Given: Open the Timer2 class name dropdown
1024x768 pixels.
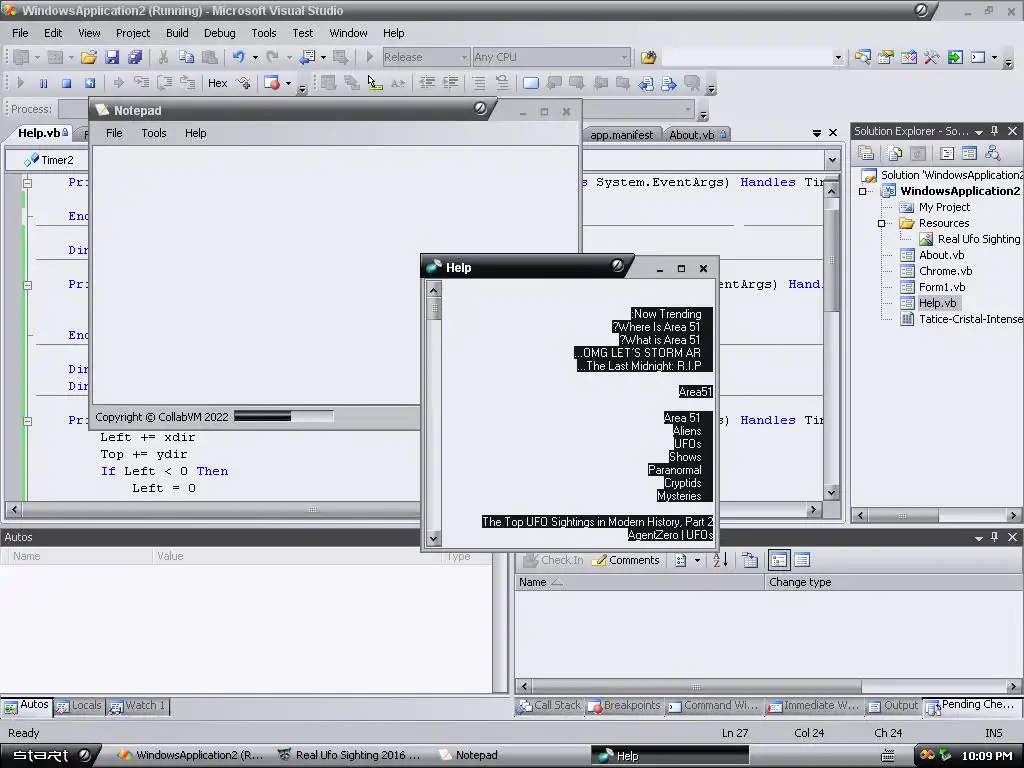Looking at the screenshot, I should pos(47,160).
